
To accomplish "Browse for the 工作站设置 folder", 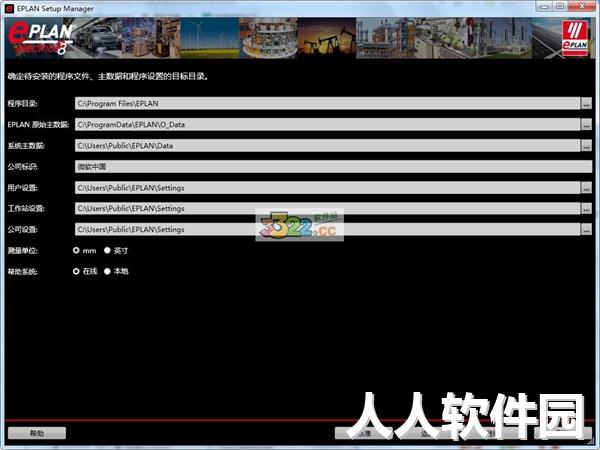I will (586, 209).
